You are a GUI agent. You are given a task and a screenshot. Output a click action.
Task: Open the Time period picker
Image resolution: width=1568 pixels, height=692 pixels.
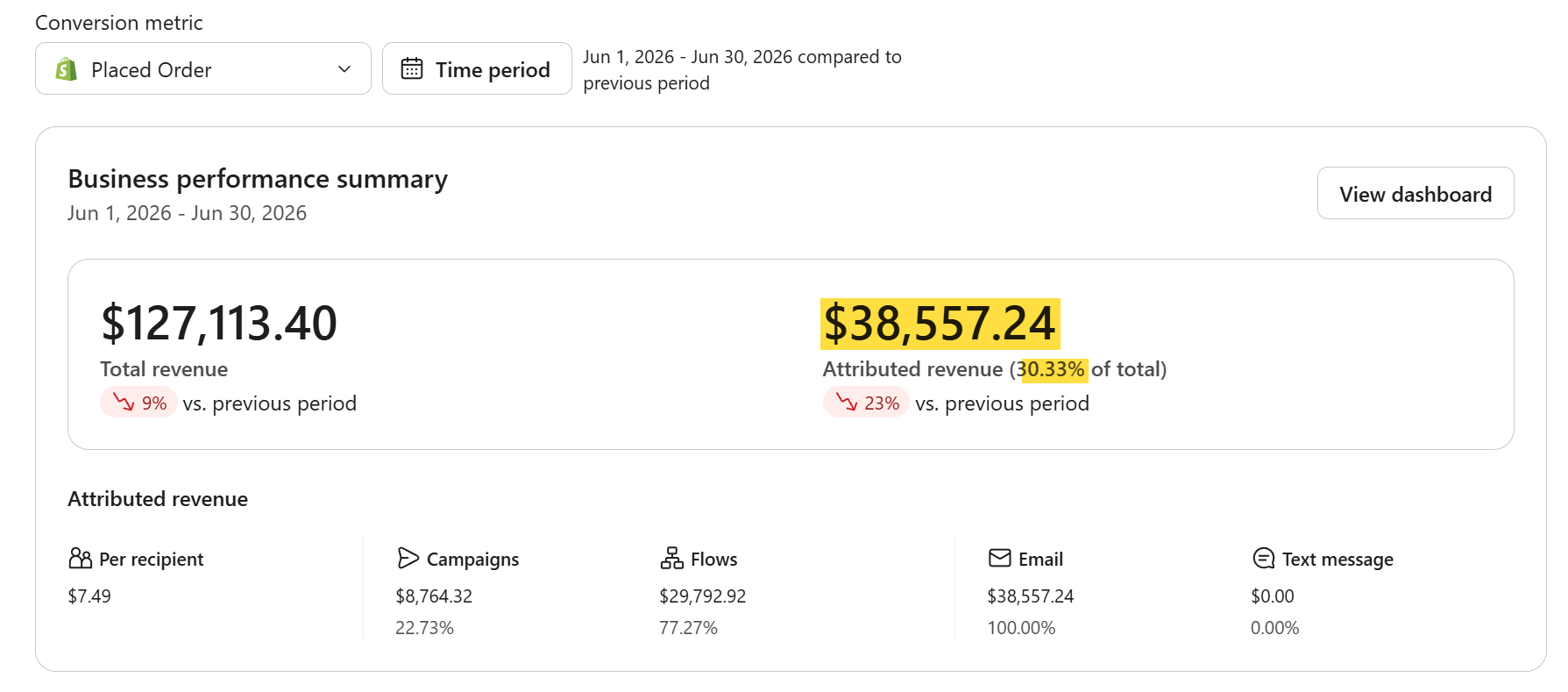coord(477,68)
